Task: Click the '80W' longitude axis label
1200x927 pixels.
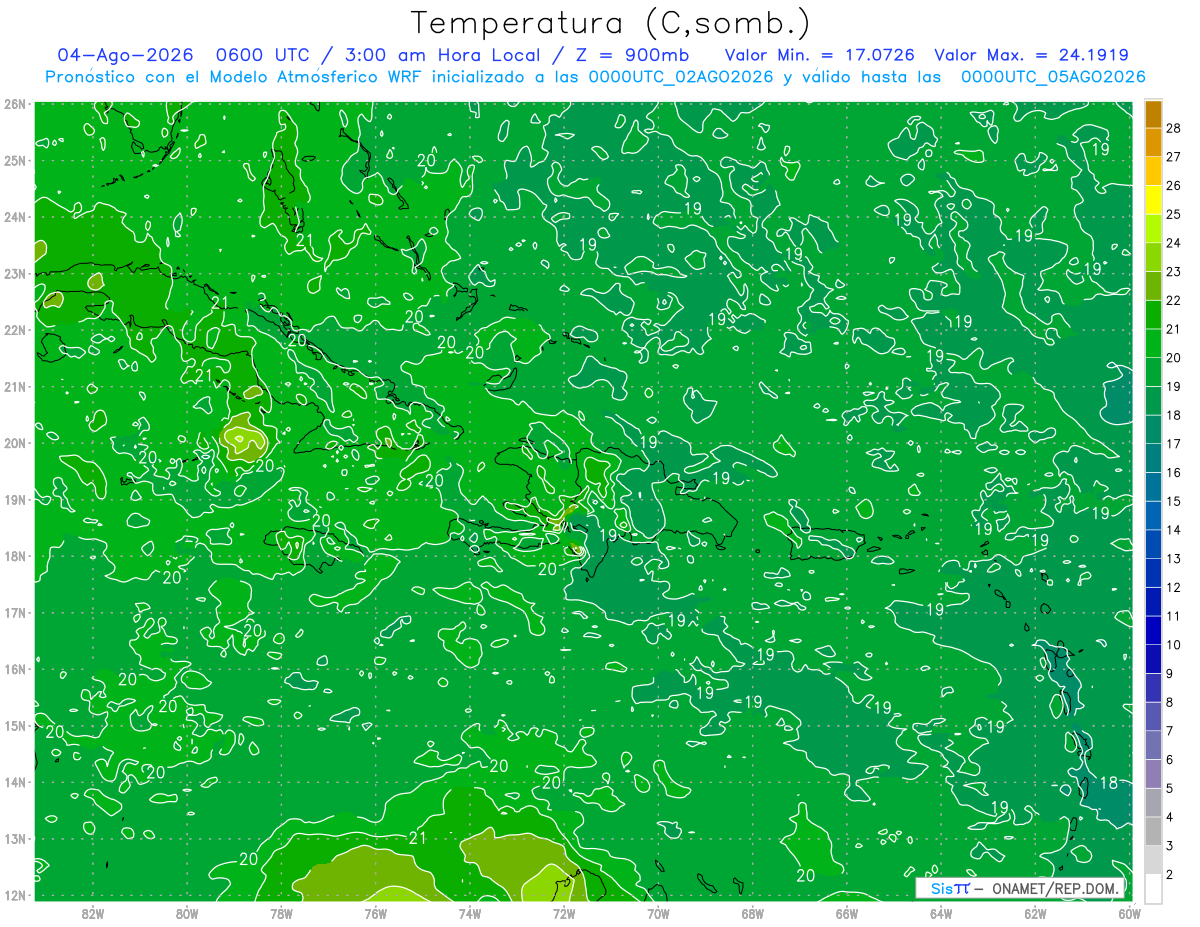Action: tap(187, 912)
